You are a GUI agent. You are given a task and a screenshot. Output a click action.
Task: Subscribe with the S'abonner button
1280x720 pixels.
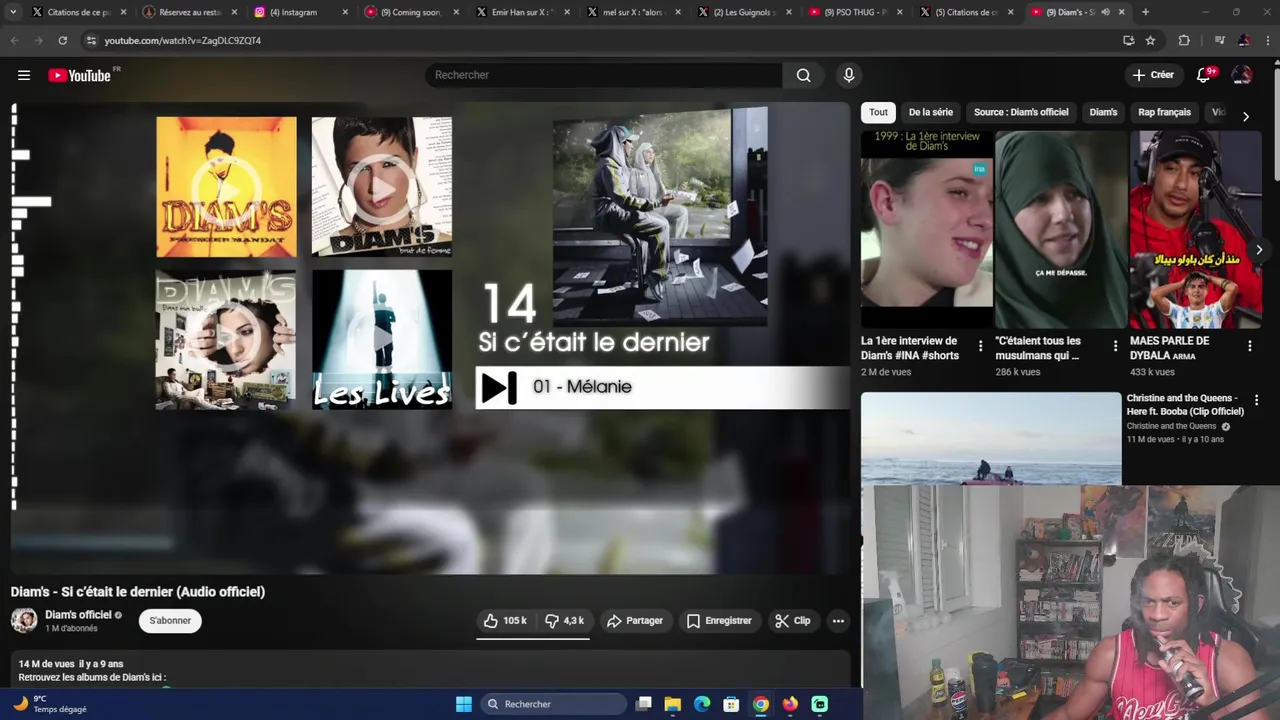coord(170,621)
